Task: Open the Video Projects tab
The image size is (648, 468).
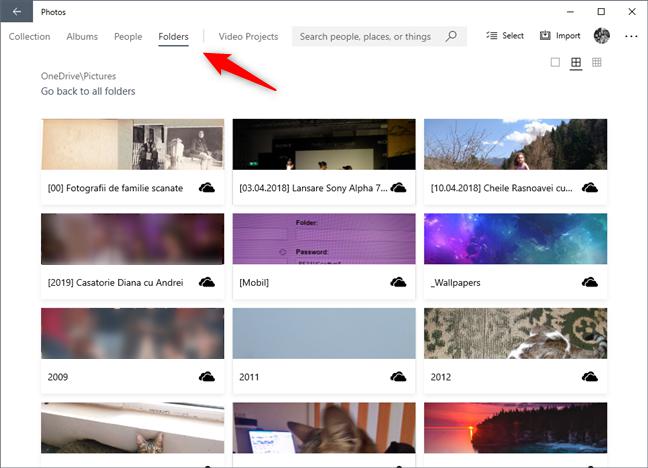Action: (x=248, y=36)
